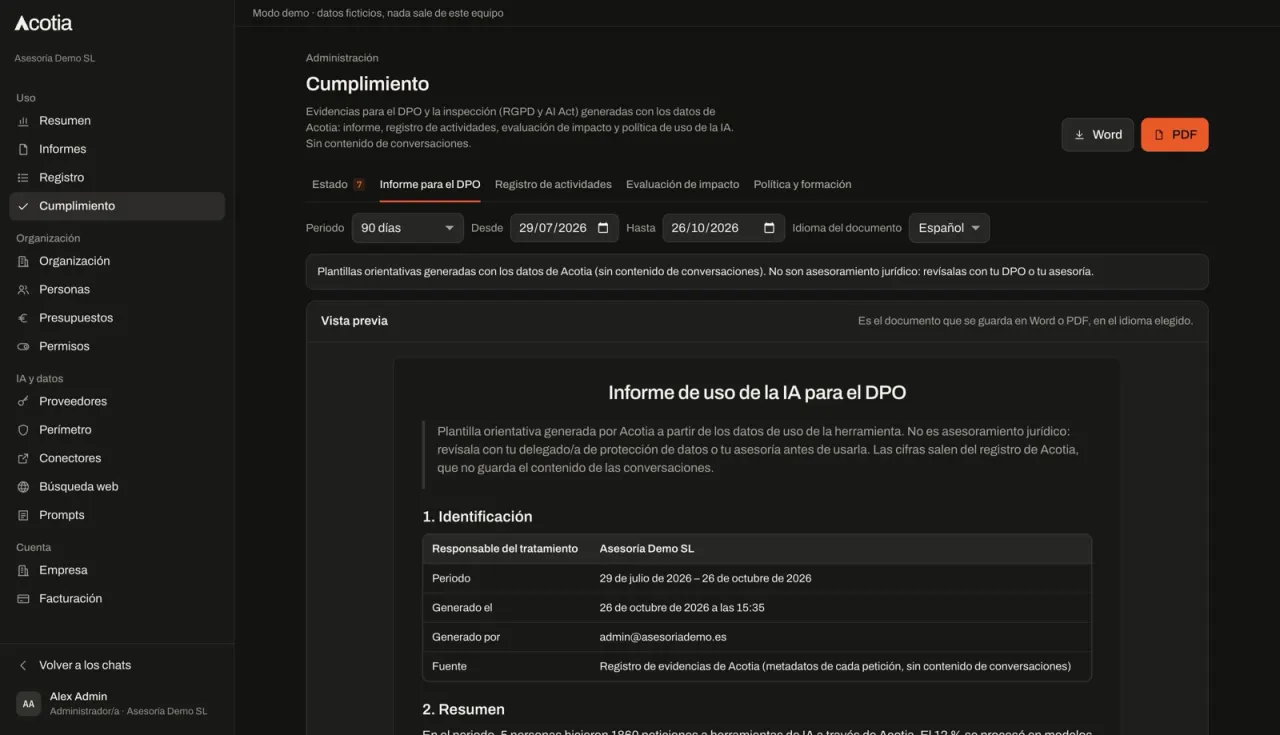Click the Empresa building icon
Viewport: 1280px width, 735px height.
(23, 571)
